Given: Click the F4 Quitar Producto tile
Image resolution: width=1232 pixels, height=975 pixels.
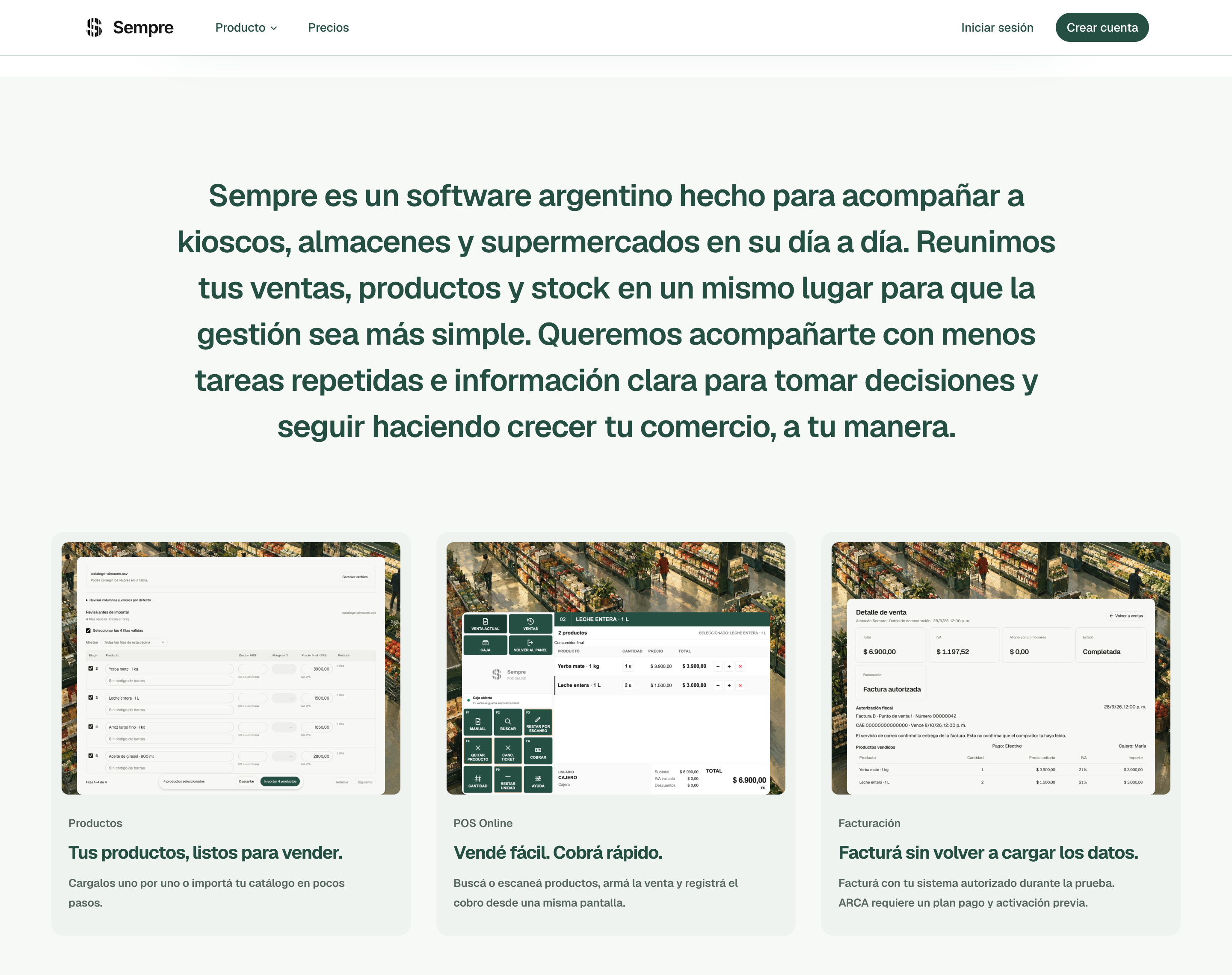Looking at the screenshot, I should point(478,751).
